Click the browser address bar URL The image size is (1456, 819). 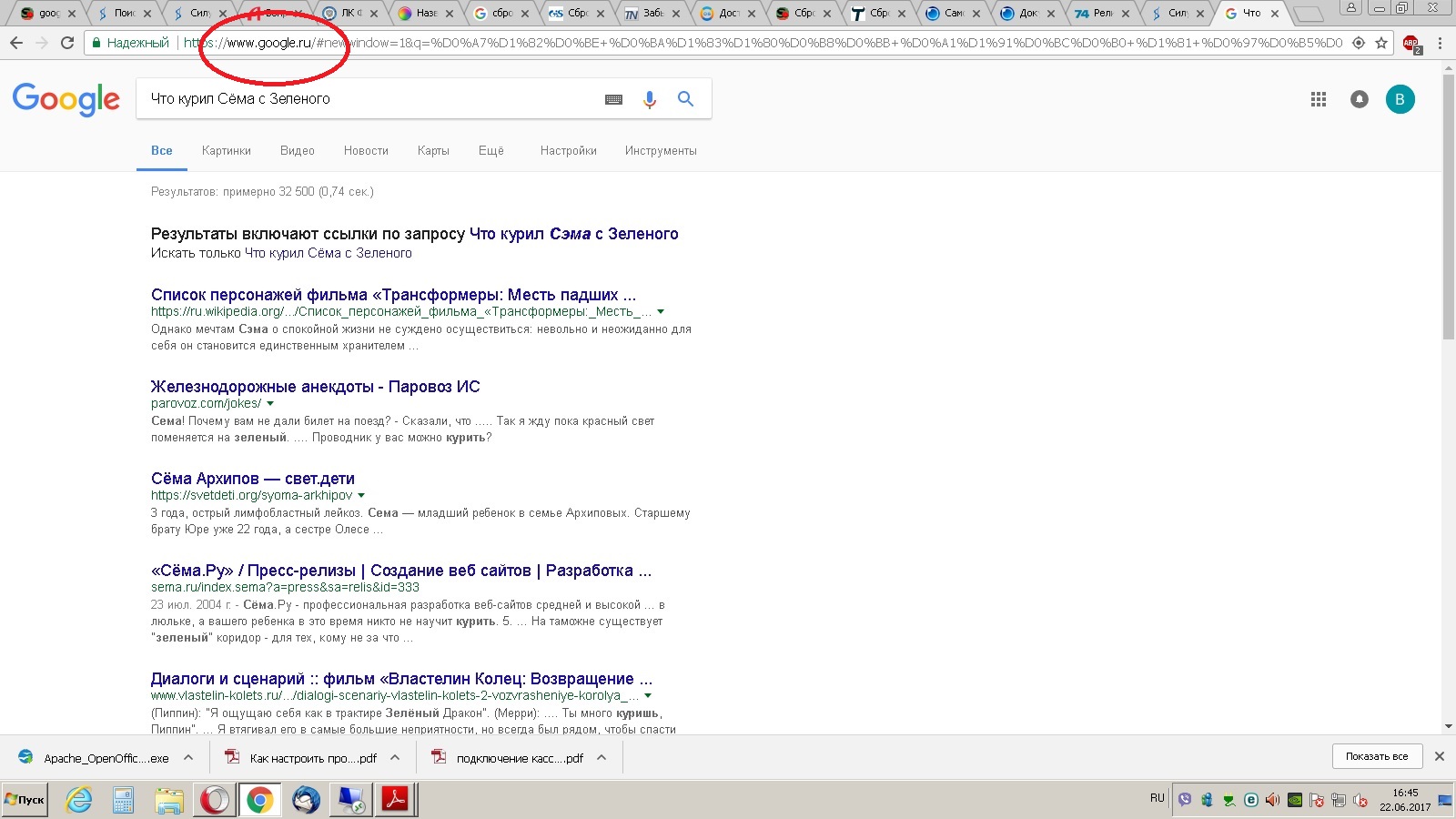point(763,43)
